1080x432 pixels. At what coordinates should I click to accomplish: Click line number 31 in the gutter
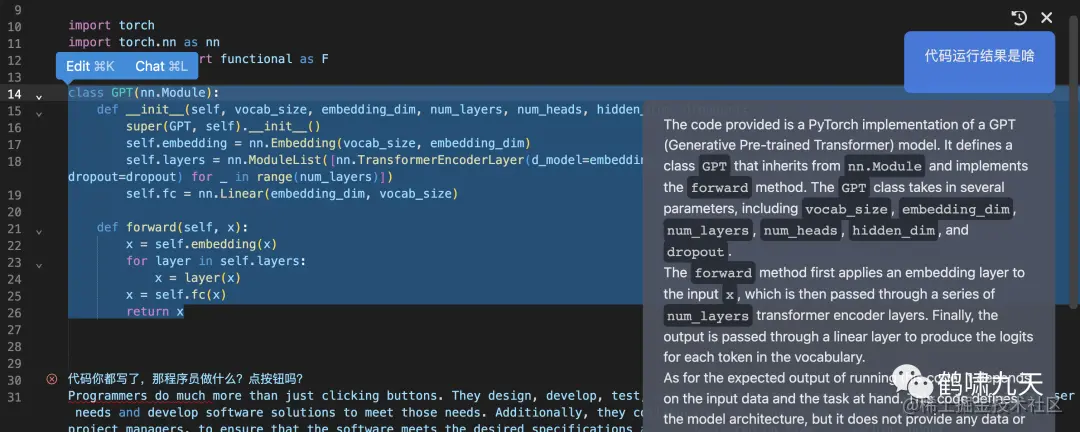[14, 397]
